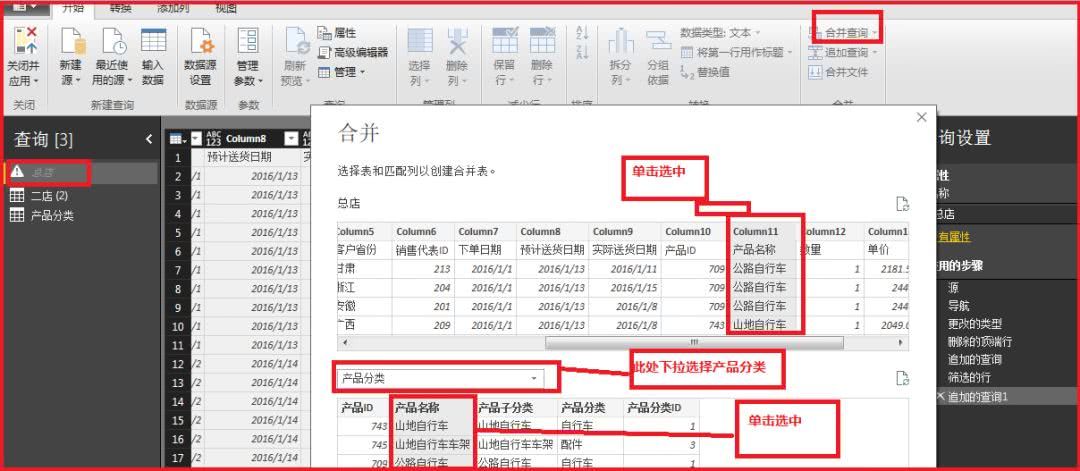
Task: Select Column11 header in 总店 preview table
Action: coord(756,232)
